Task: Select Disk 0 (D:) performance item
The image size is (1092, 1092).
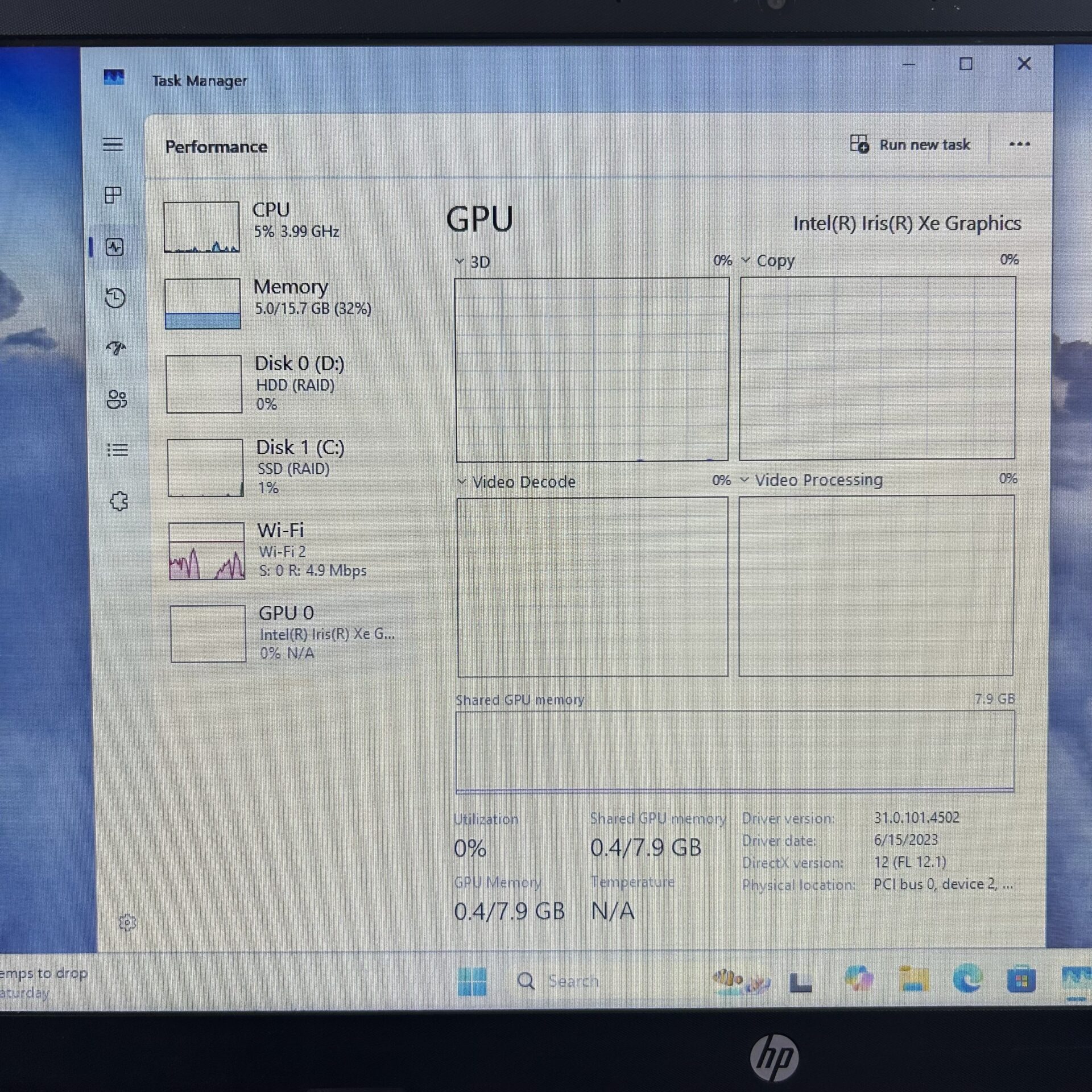Action: (284, 383)
